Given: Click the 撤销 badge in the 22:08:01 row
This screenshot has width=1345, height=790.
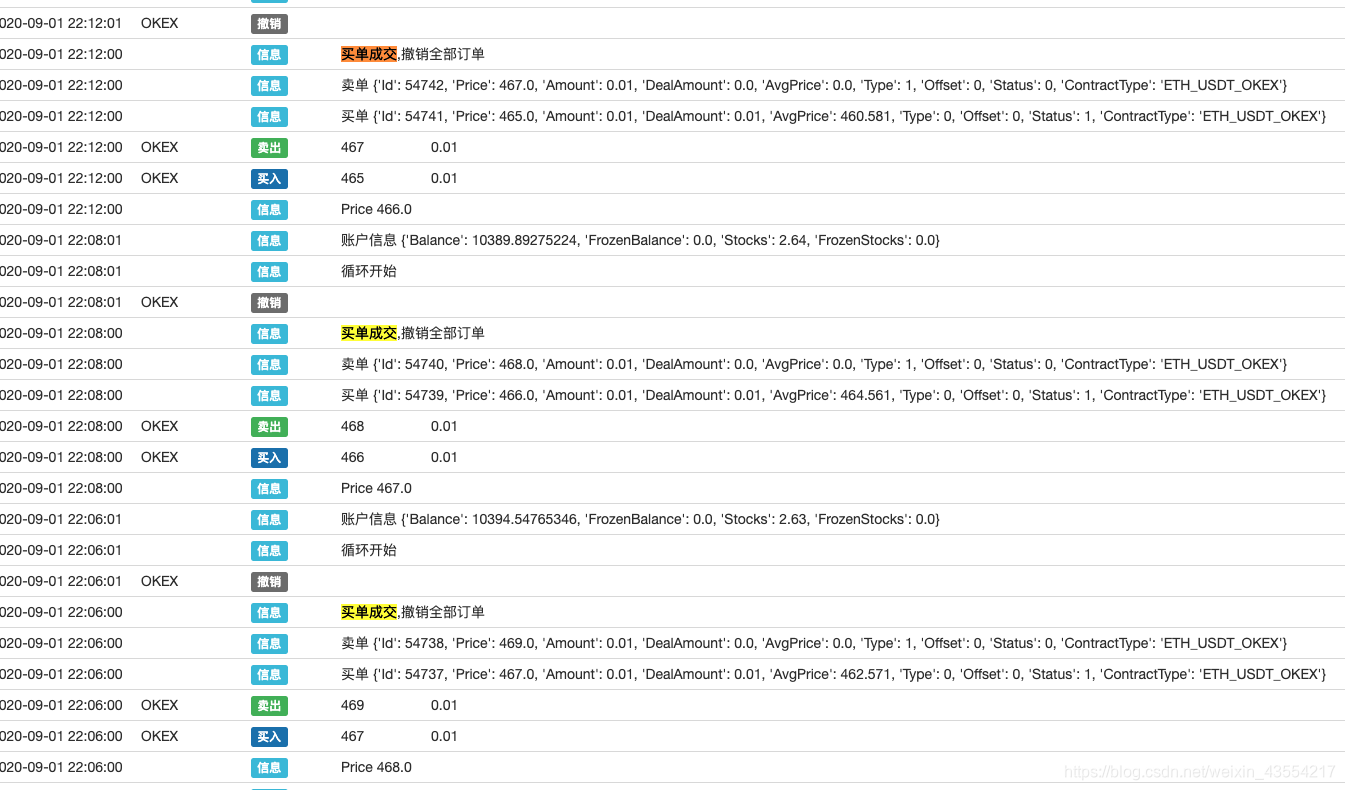Looking at the screenshot, I should 269,302.
